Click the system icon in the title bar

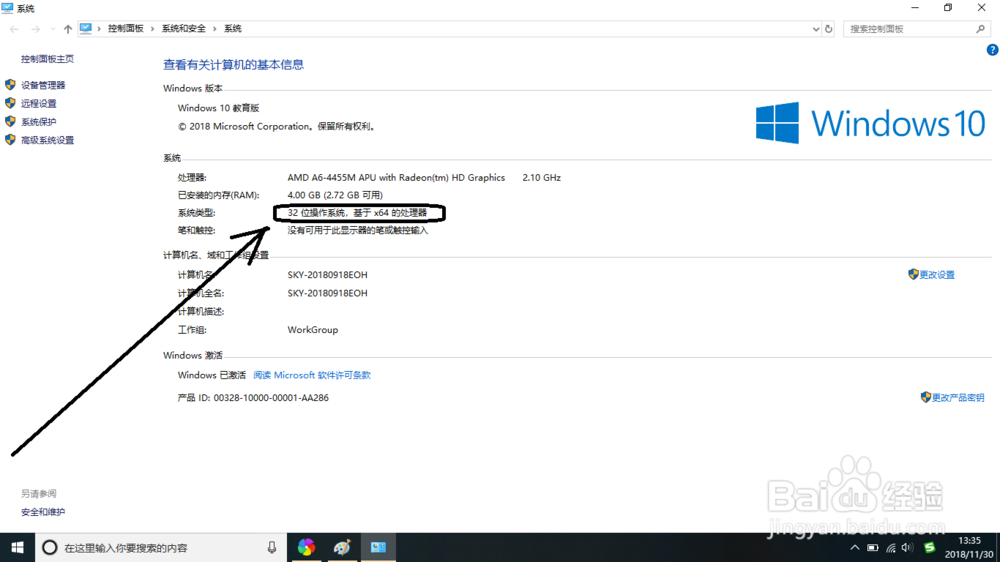pyautogui.click(x=7, y=8)
